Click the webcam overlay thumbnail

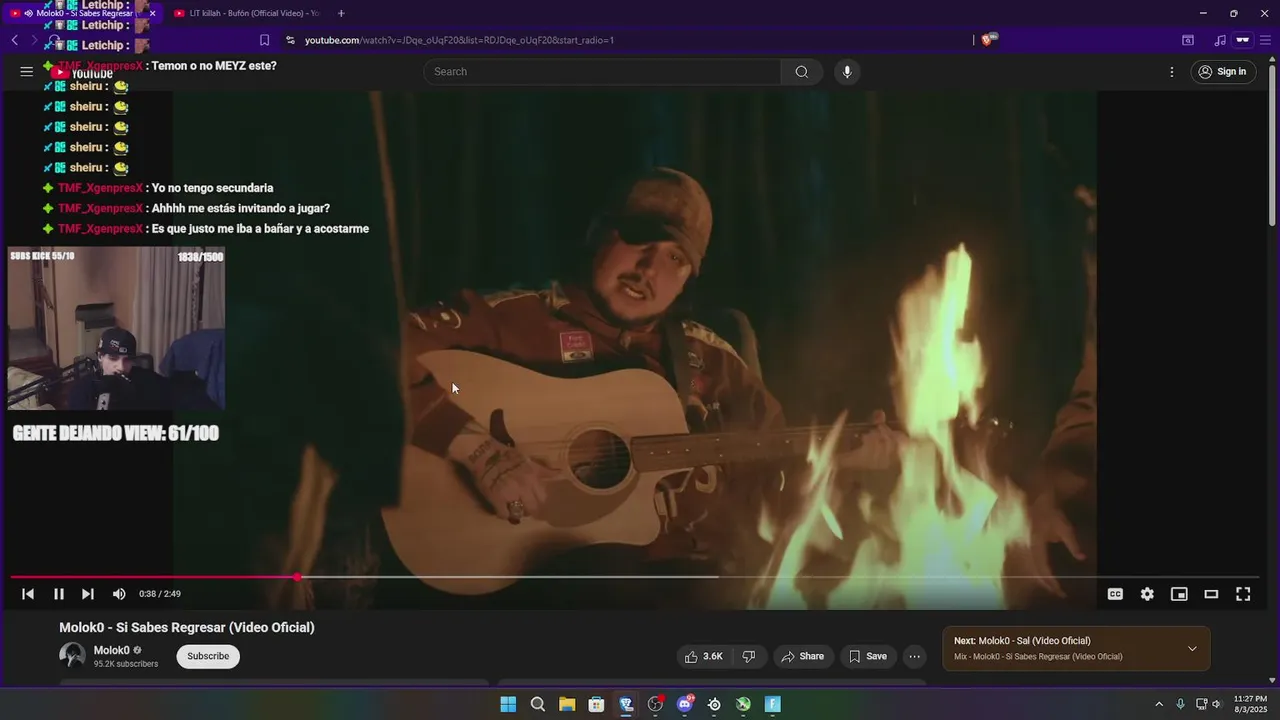116,329
